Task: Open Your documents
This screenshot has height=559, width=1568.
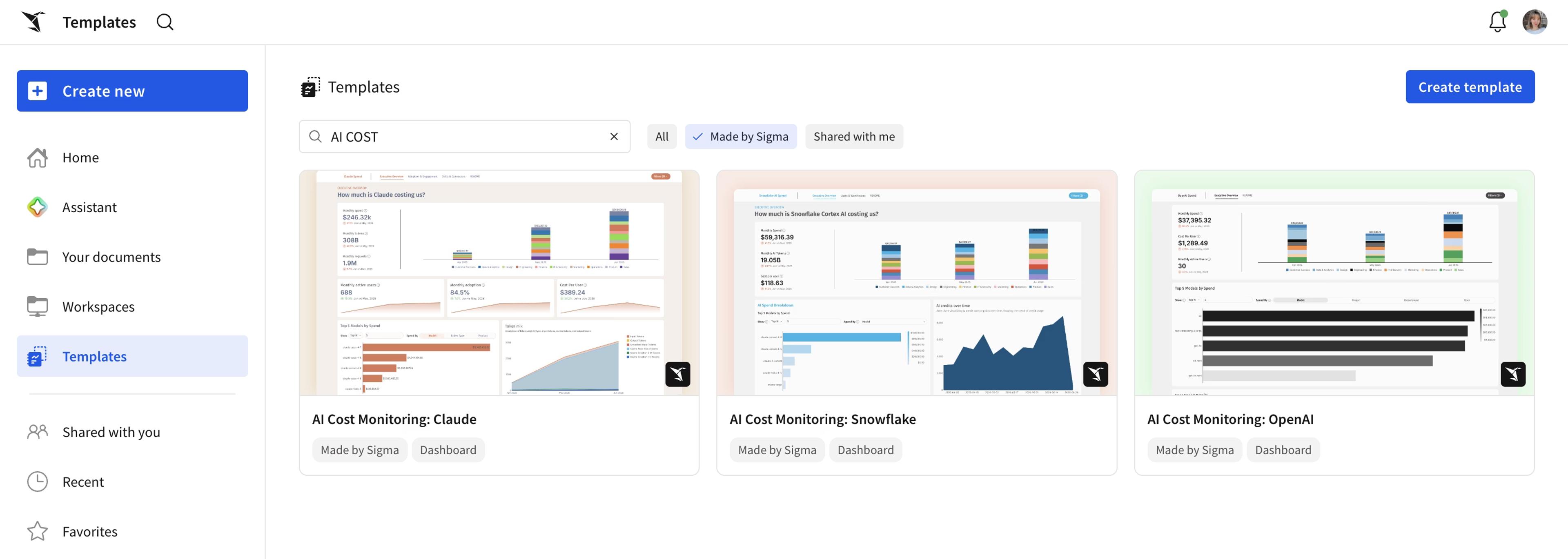Action: tap(132, 257)
